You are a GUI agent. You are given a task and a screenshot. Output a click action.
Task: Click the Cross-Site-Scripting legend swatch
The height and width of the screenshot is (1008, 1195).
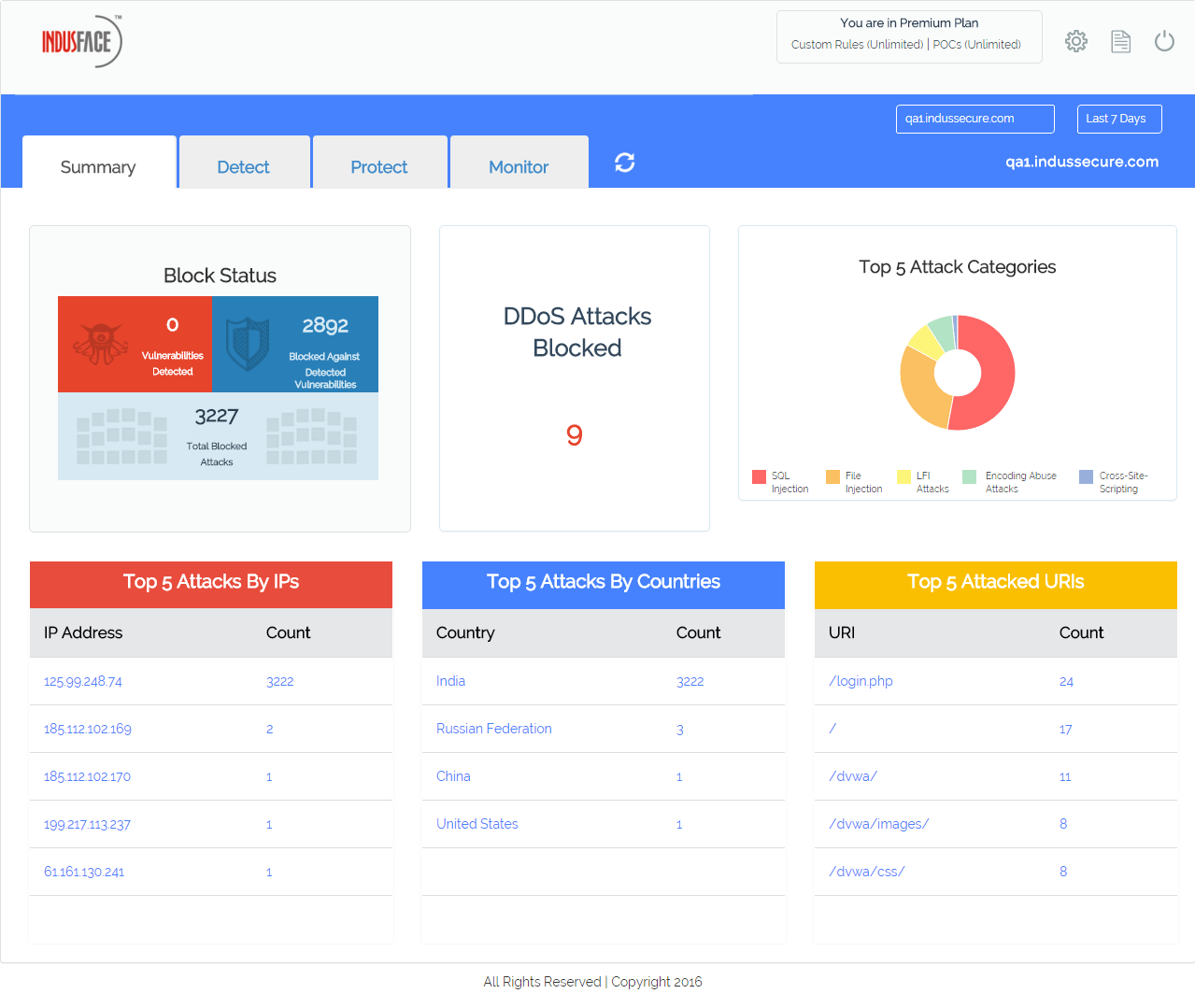1086,476
